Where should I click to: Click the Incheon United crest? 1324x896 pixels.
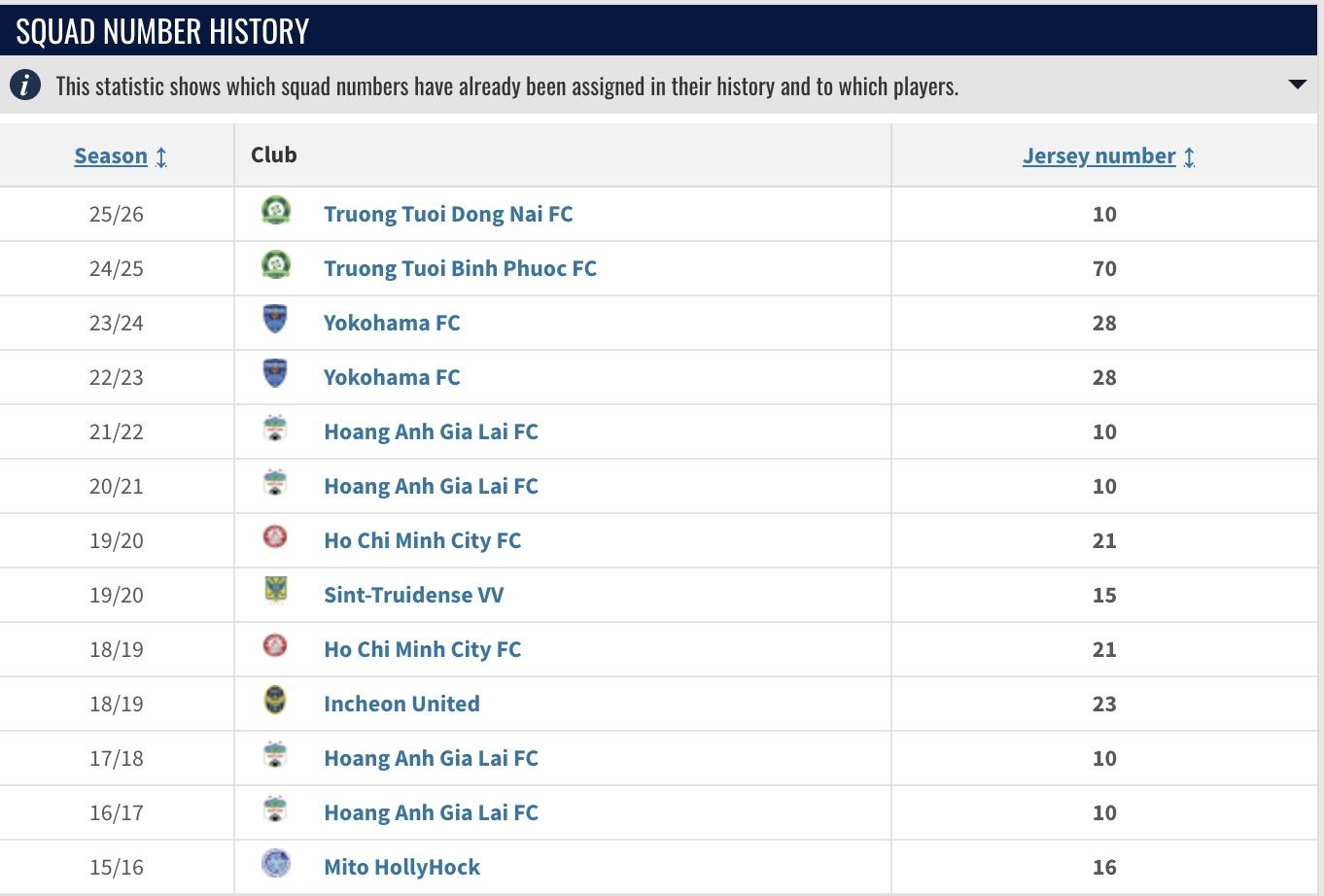pyautogui.click(x=276, y=701)
